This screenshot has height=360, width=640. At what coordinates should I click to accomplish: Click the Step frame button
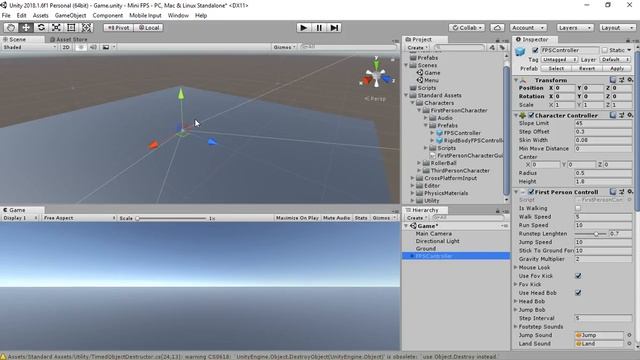point(334,27)
